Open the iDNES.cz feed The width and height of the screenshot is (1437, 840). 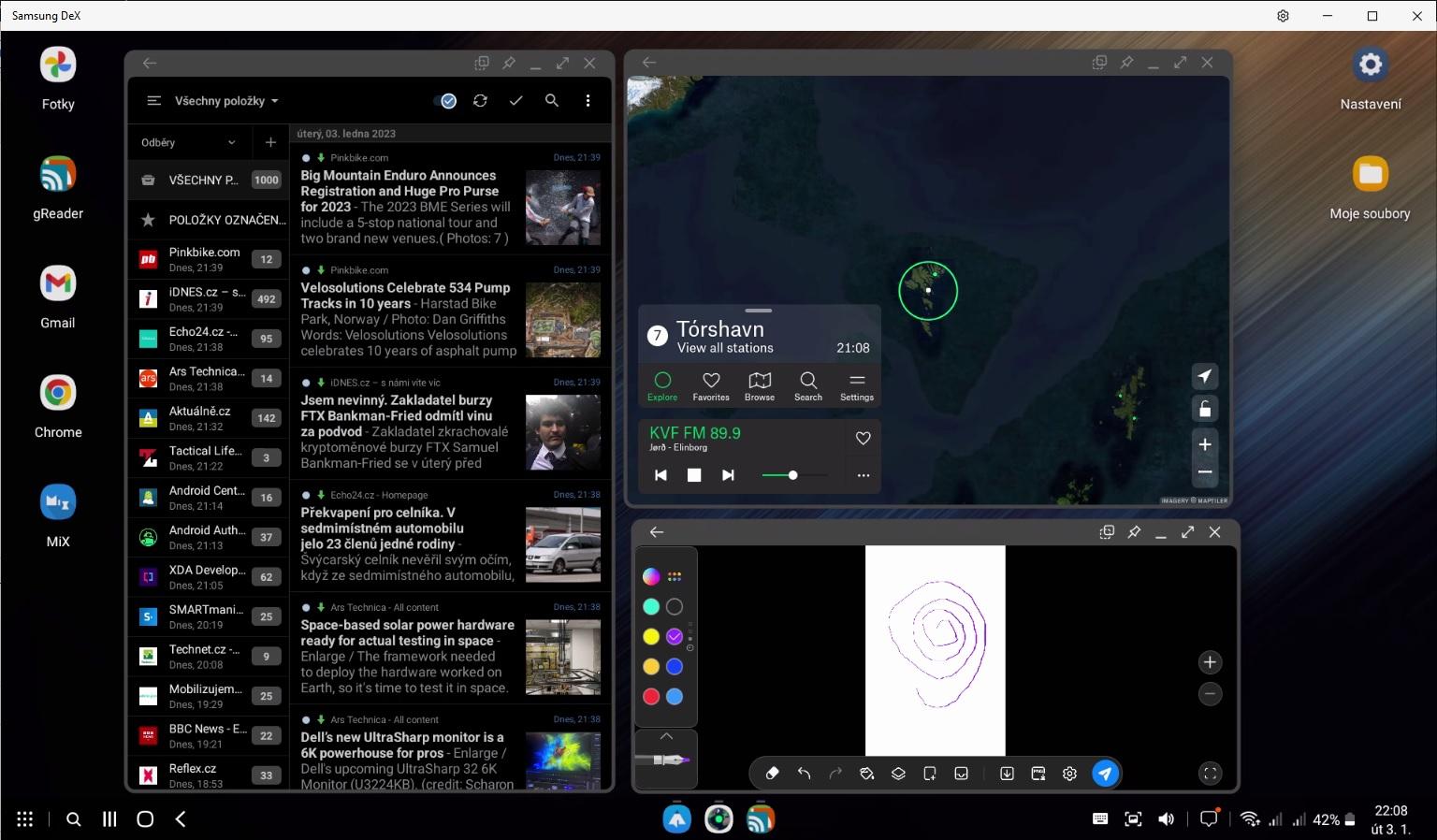[x=207, y=299]
